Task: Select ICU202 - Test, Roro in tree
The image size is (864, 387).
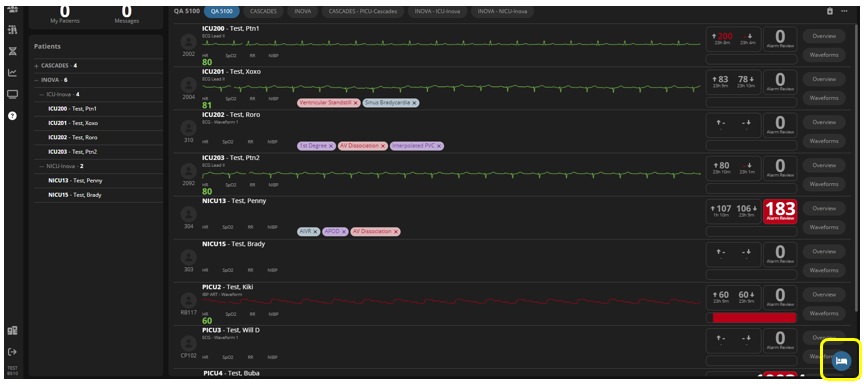Action: click(x=73, y=137)
